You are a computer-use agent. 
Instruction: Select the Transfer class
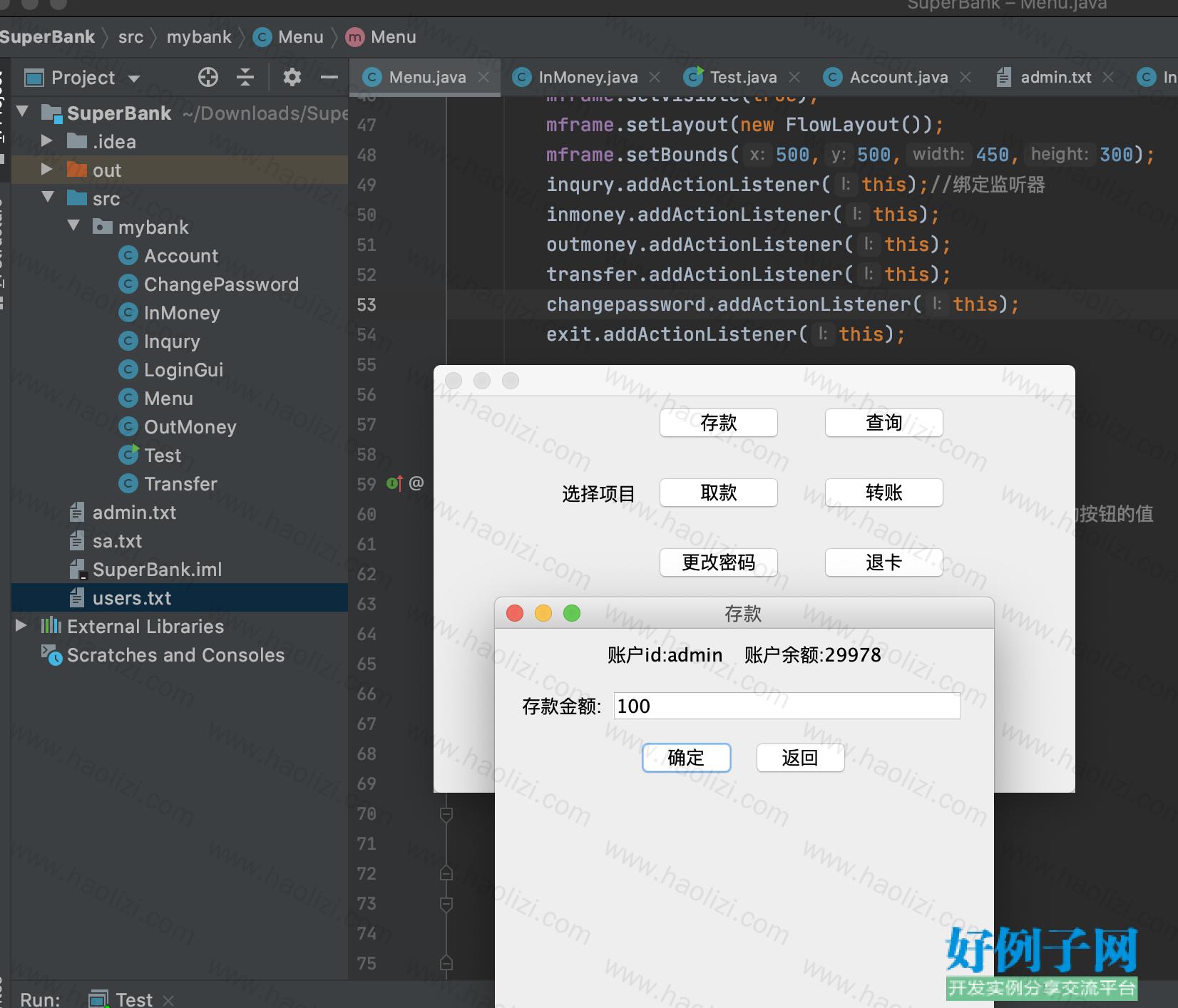(168, 484)
